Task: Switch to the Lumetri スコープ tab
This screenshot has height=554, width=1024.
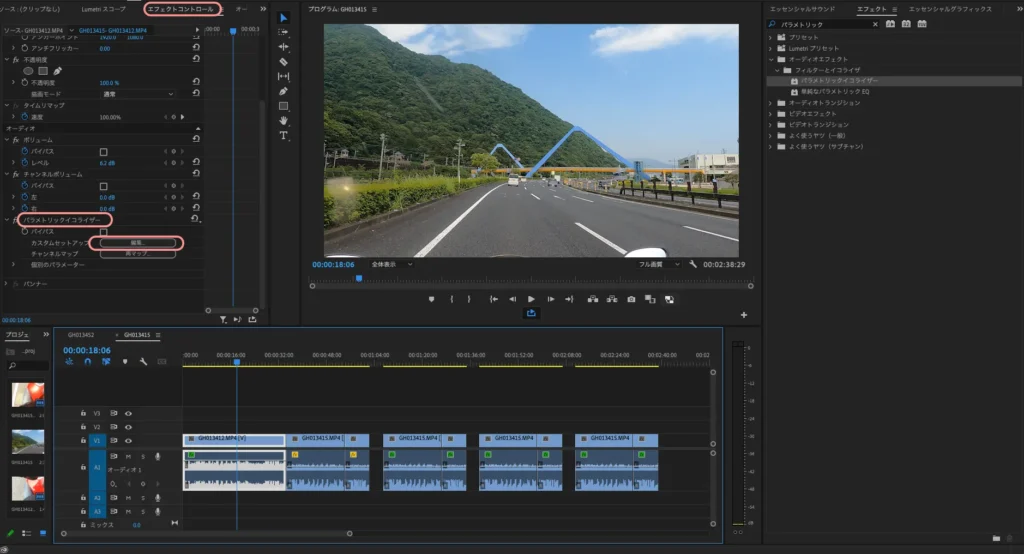Action: pyautogui.click(x=104, y=9)
